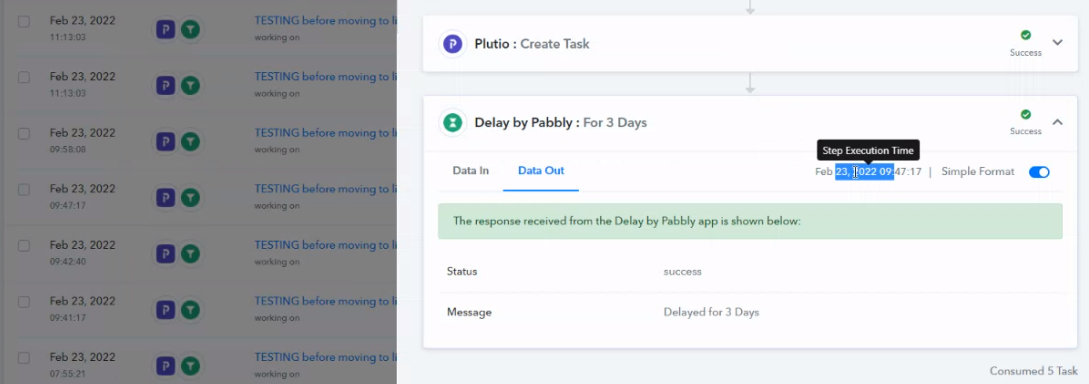Screen dimensions: 1089x384
Task: Open TESTING workflow link in the 09:47:17 row
Action: coord(325,189)
